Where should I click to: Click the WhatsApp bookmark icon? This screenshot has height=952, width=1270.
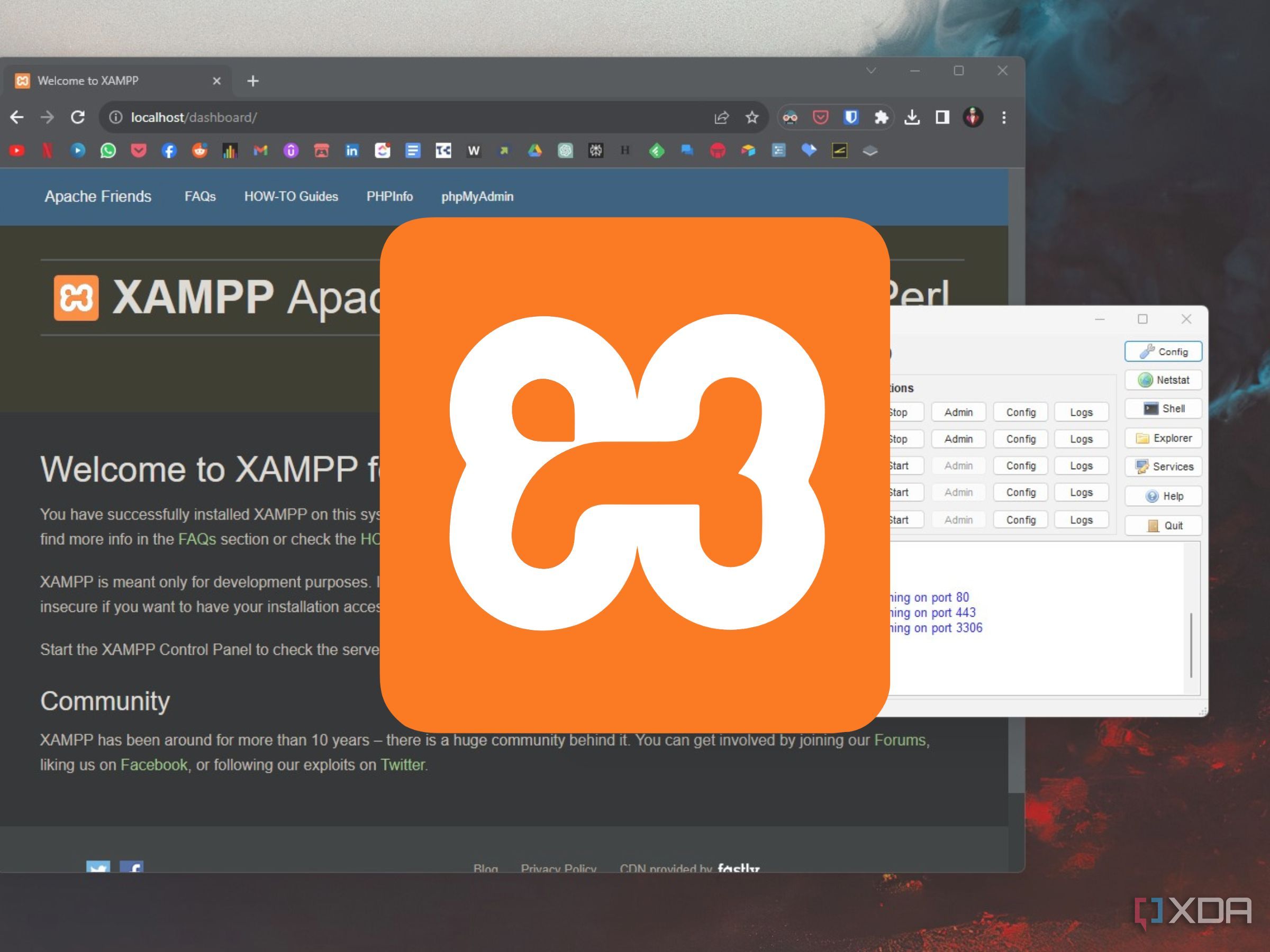point(108,151)
